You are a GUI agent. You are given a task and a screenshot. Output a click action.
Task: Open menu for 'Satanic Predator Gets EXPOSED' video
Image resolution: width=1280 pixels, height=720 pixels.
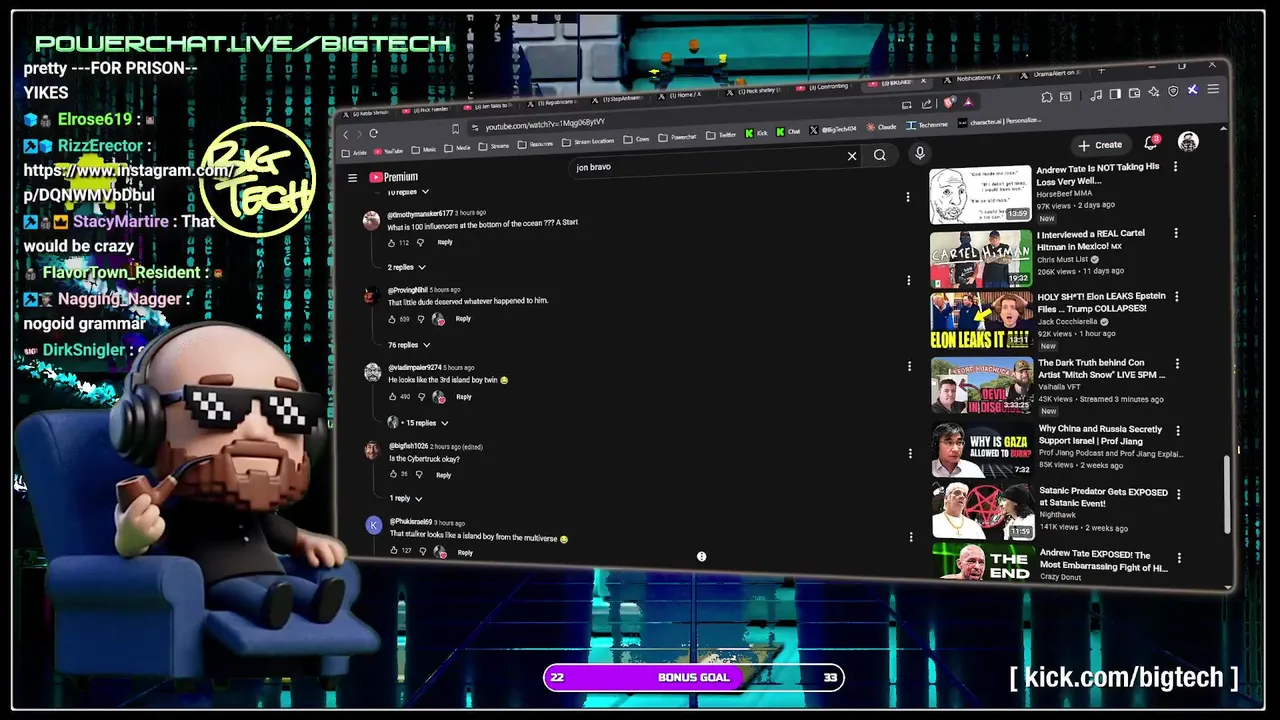1178,494
